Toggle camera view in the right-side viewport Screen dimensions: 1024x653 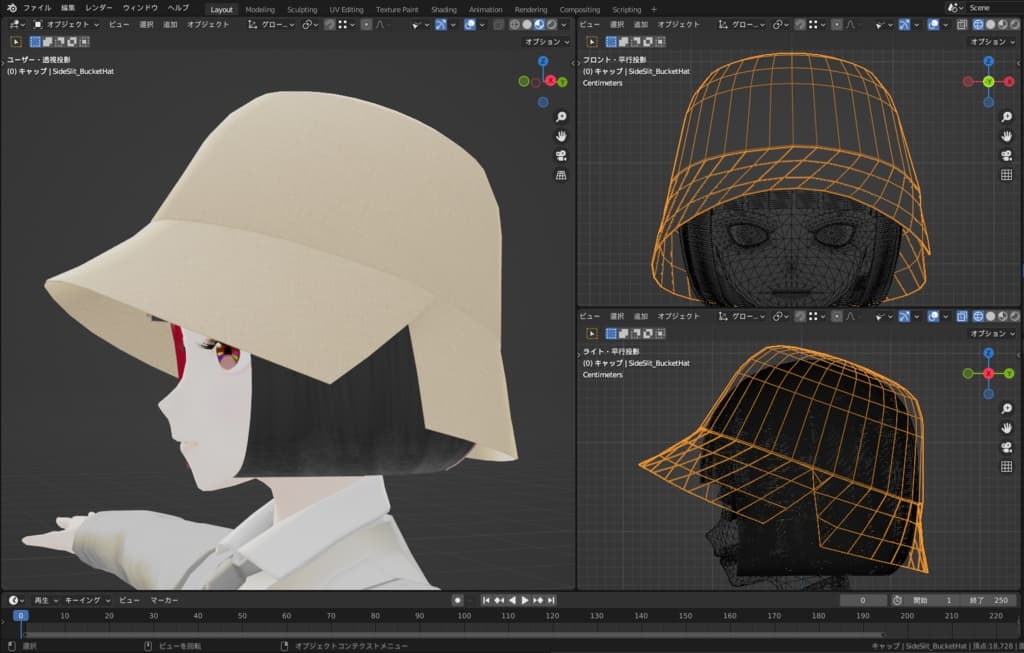[1007, 447]
